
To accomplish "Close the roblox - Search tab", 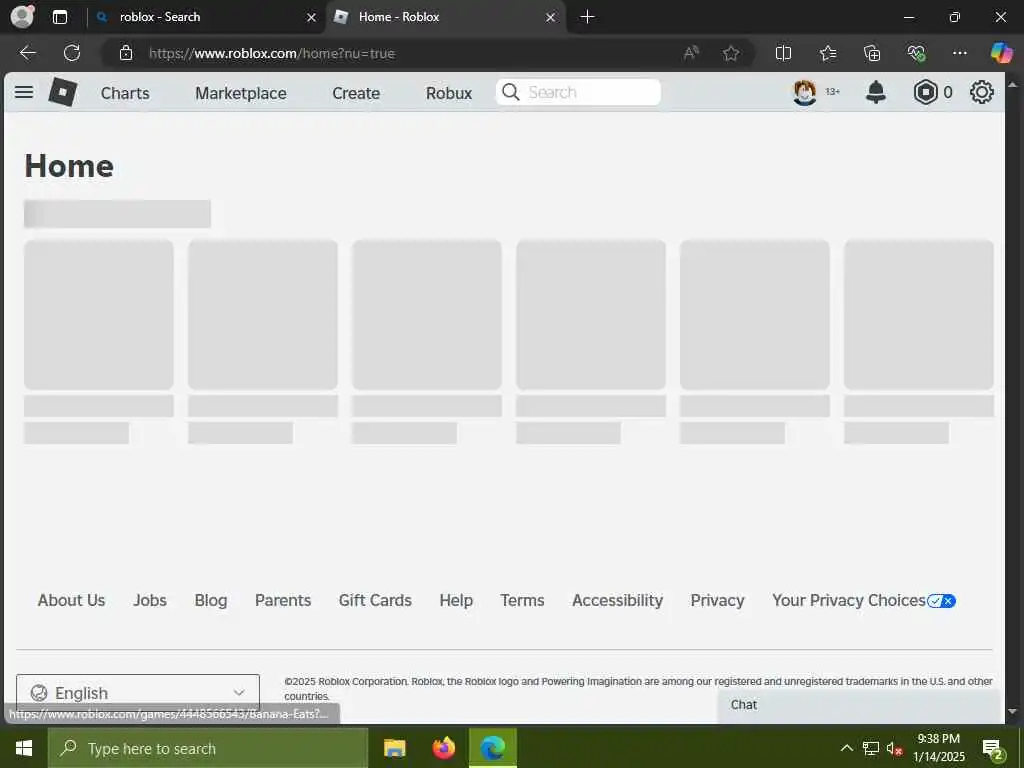I will pos(312,18).
